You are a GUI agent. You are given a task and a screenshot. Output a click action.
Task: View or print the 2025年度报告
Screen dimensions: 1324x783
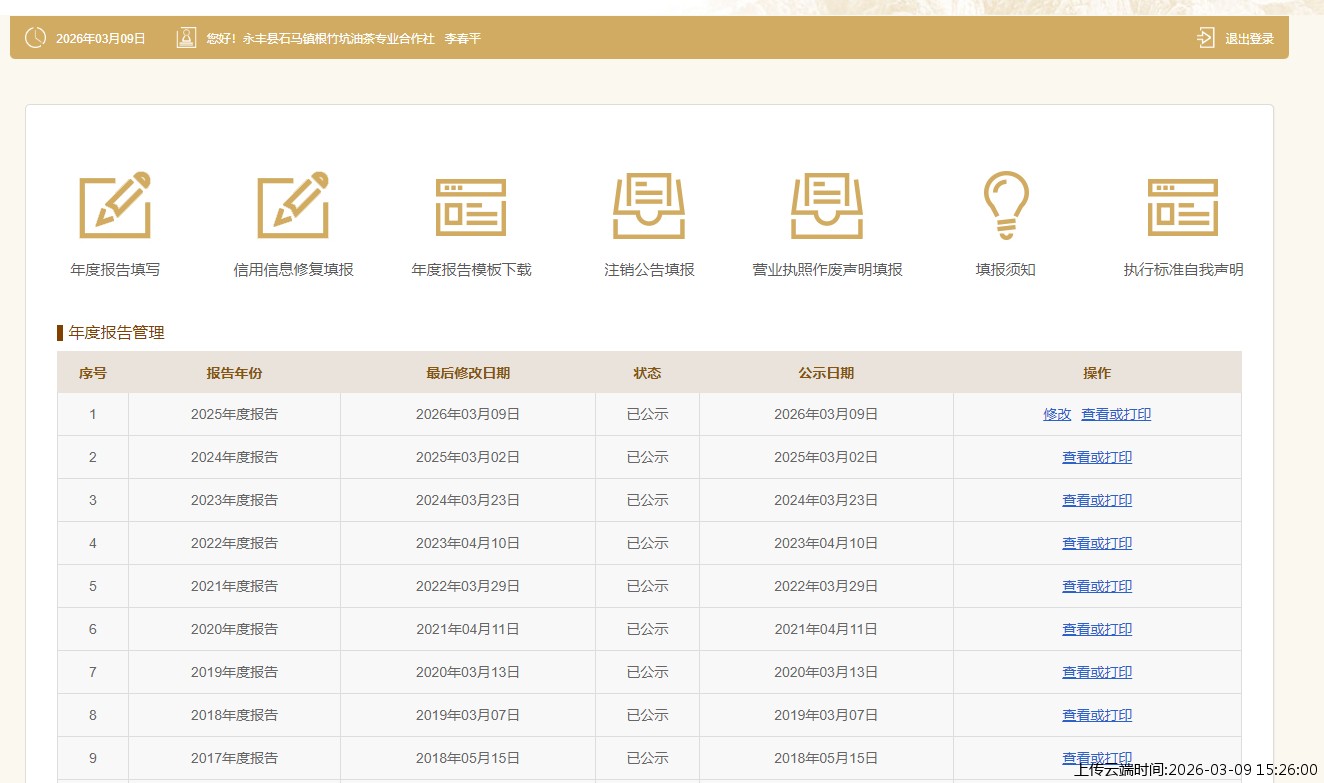coord(1116,414)
